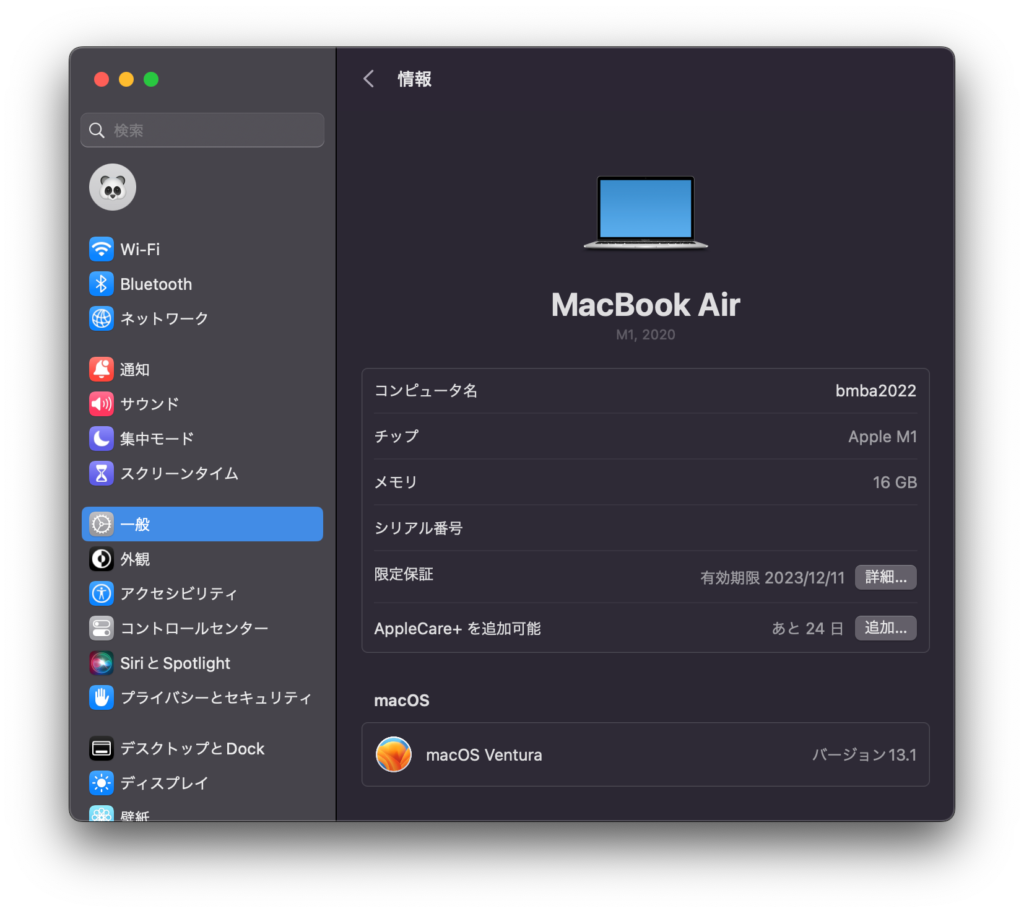This screenshot has width=1024, height=913.
Task: Click the アクセシビリティ icon
Action: coord(101,594)
